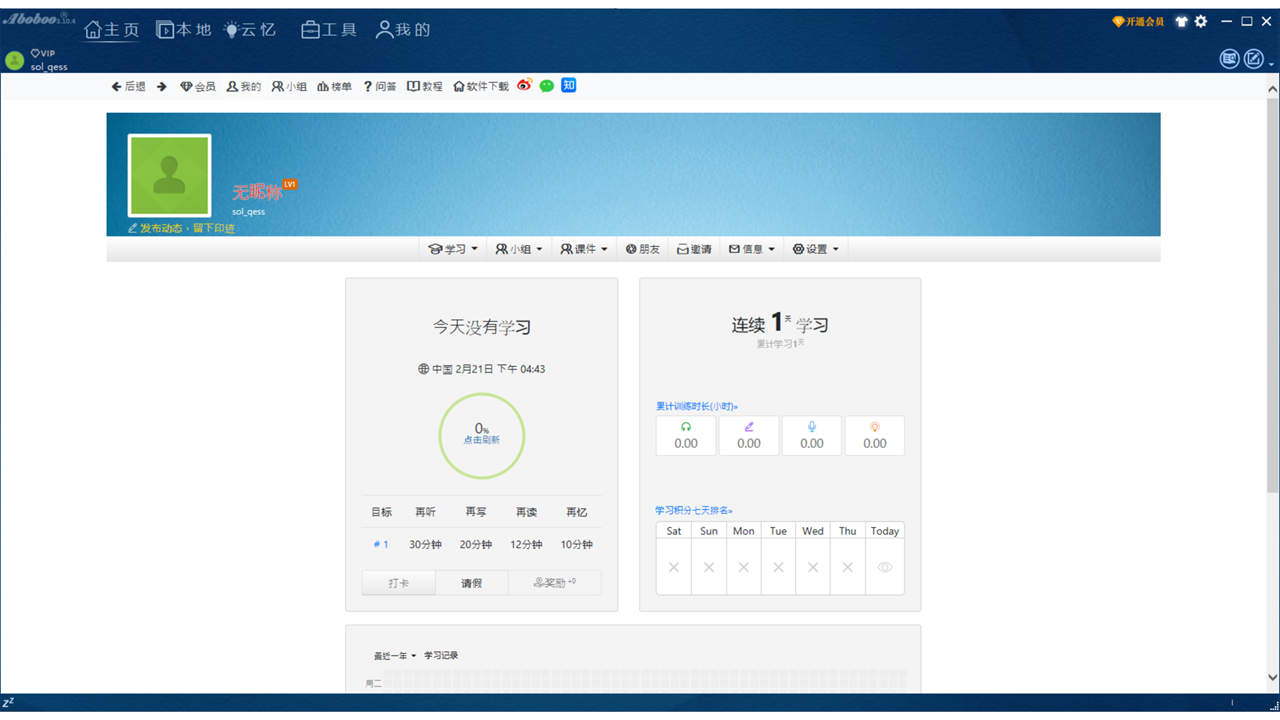The height and width of the screenshot is (720, 1280).
Task: Click the 0% progress circle to refresh
Action: point(482,435)
